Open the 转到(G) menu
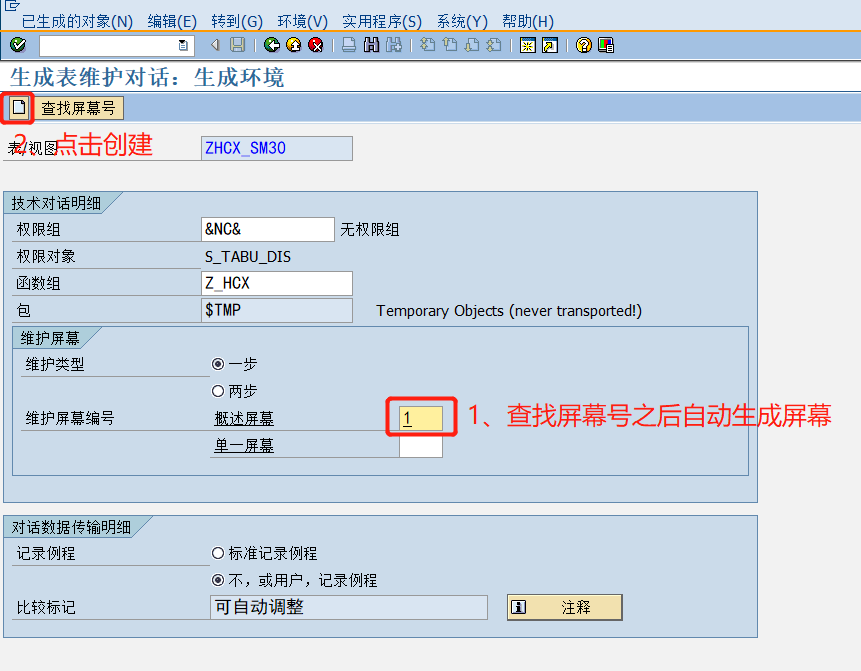The width and height of the screenshot is (861, 671). (236, 21)
